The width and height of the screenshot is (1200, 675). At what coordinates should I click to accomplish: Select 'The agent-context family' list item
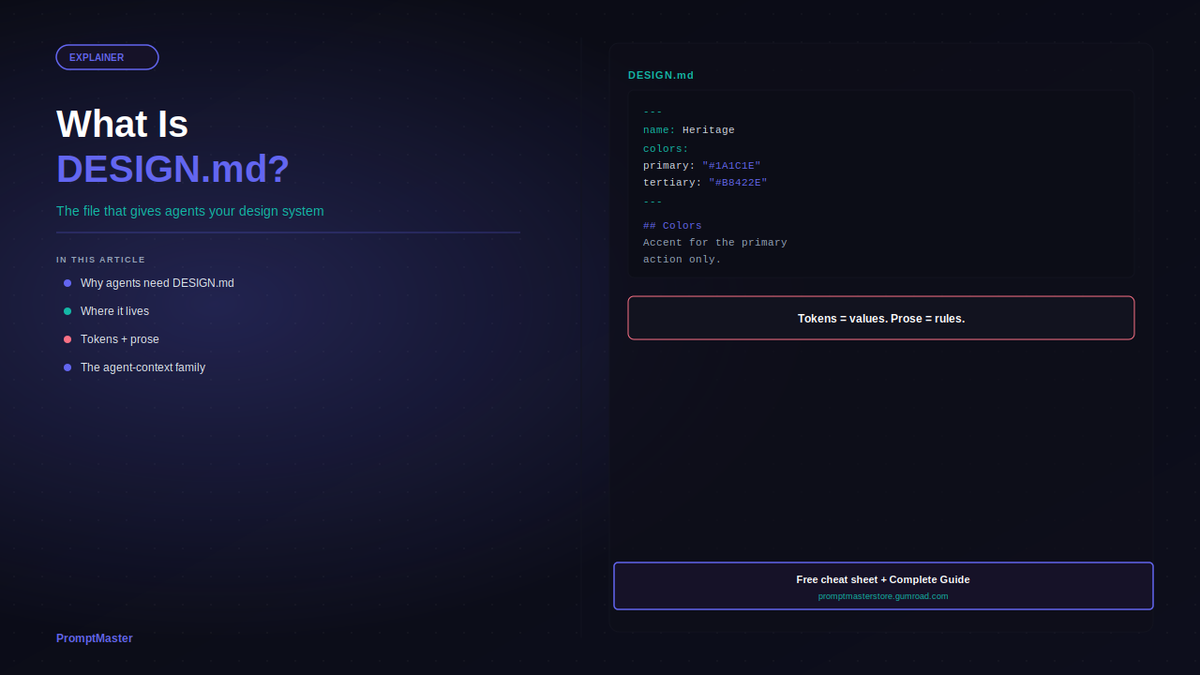pyautogui.click(x=143, y=367)
